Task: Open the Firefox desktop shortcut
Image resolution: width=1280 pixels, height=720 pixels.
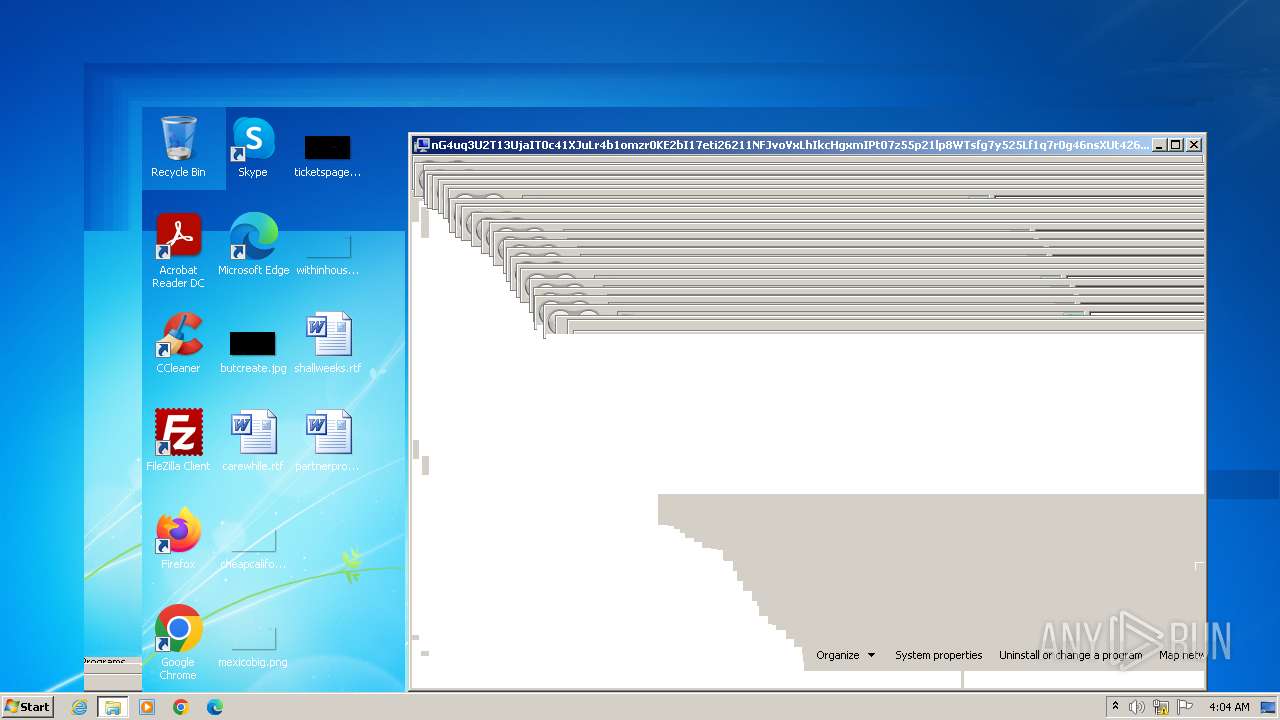Action: coord(178,539)
